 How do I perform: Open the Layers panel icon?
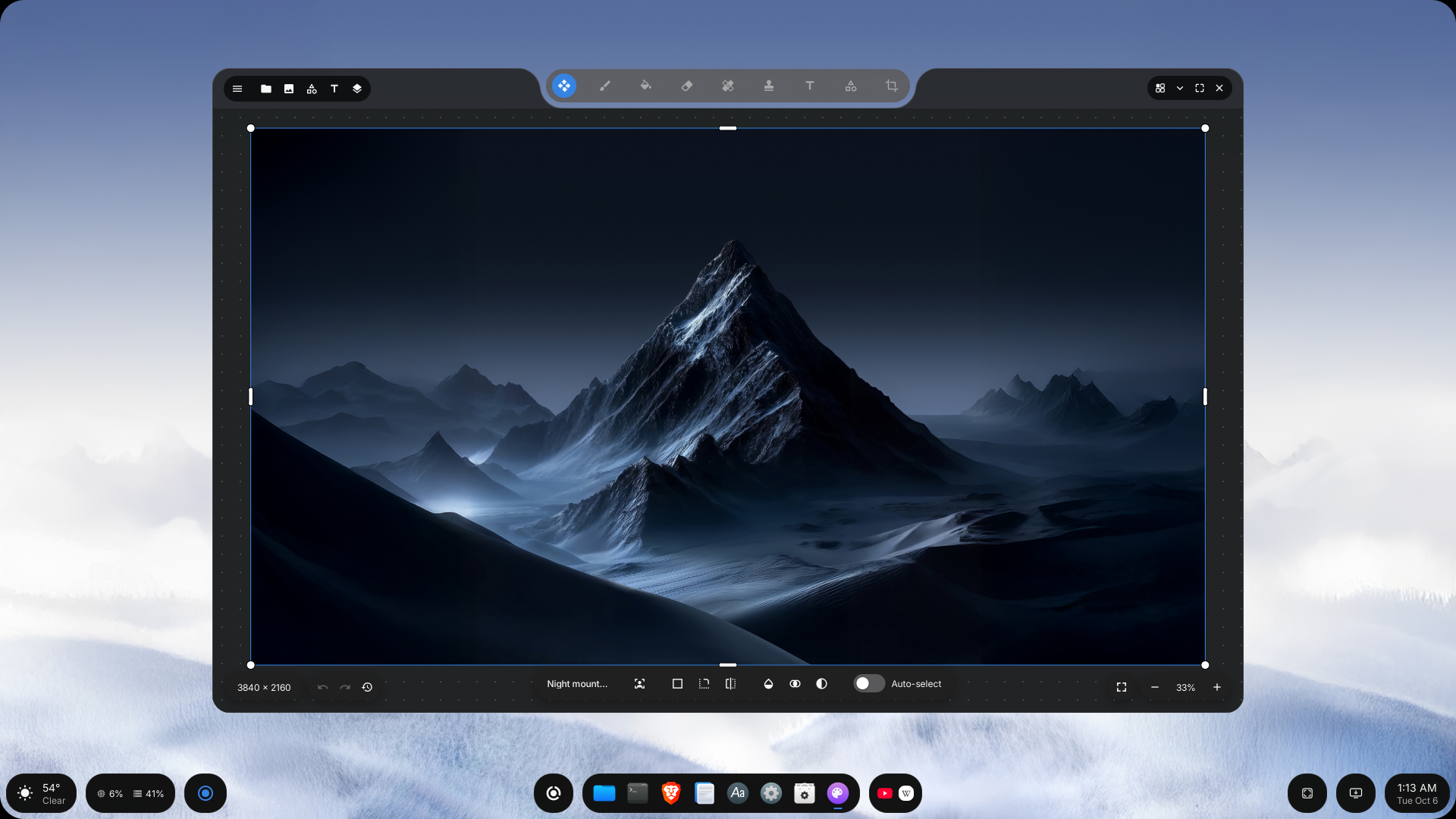pos(357,89)
